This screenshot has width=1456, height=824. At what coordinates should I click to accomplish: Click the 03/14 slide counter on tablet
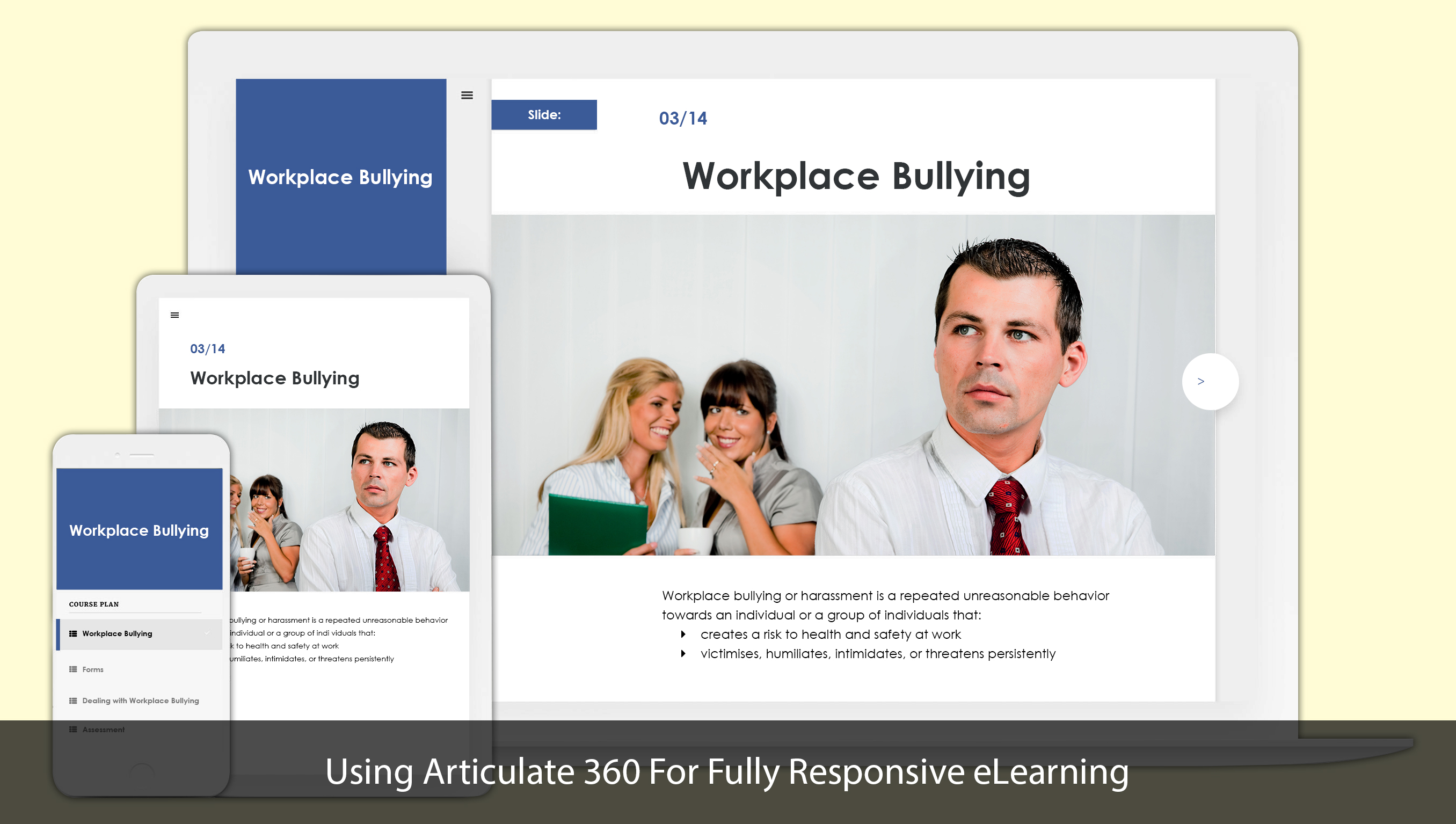coord(208,348)
